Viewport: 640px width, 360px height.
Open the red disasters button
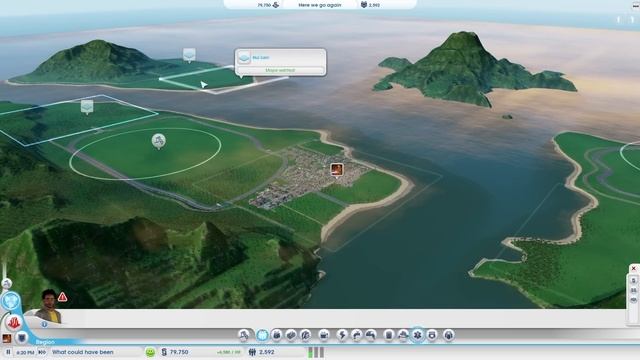[13, 323]
